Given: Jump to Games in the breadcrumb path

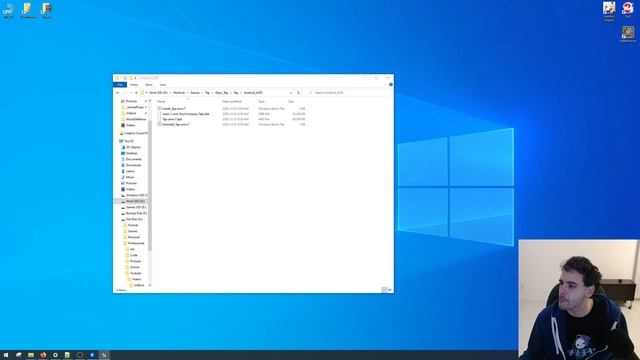Looking at the screenshot, I should pyautogui.click(x=195, y=93).
